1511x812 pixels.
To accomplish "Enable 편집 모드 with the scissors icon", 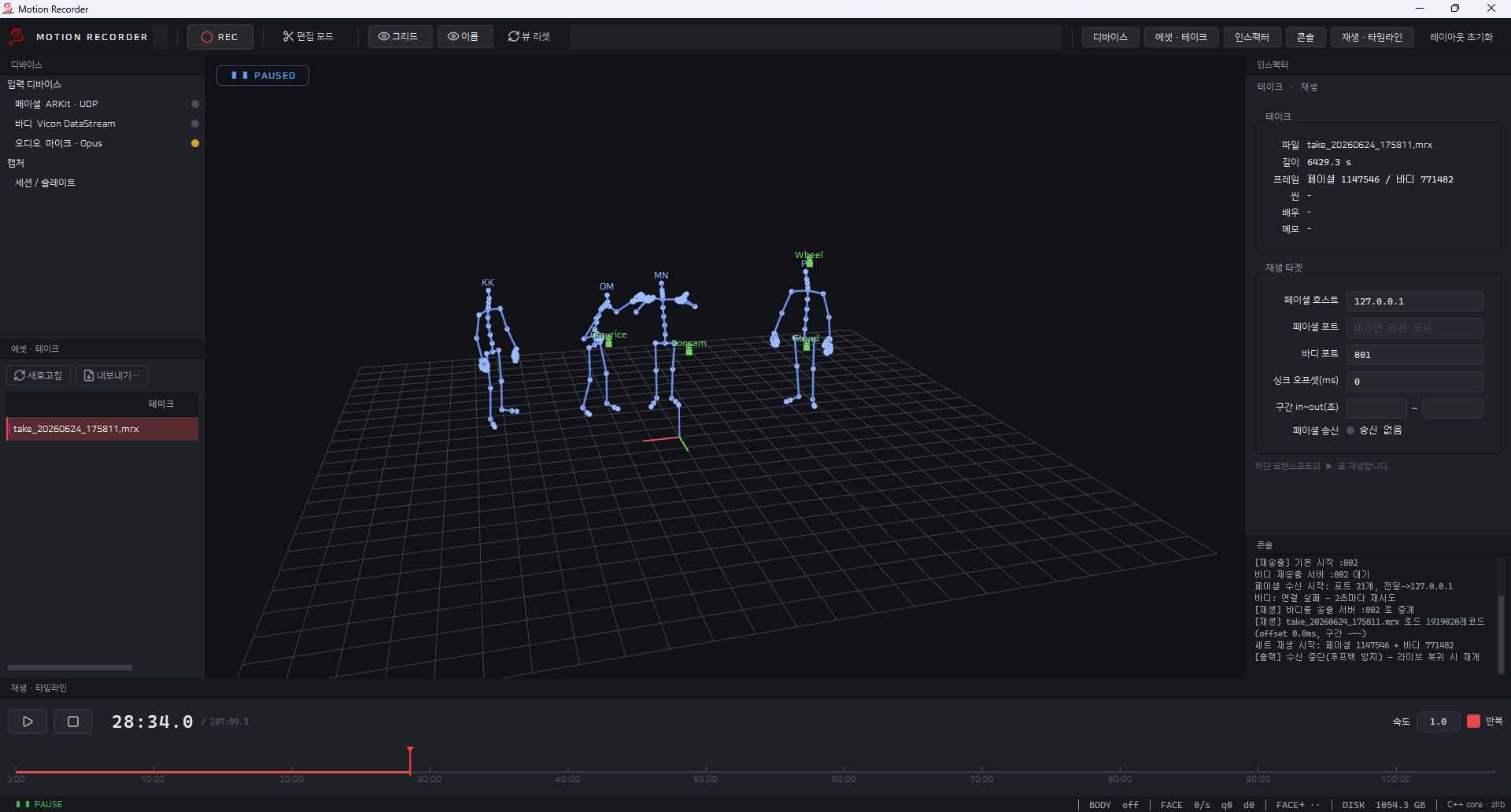I will 308,37.
